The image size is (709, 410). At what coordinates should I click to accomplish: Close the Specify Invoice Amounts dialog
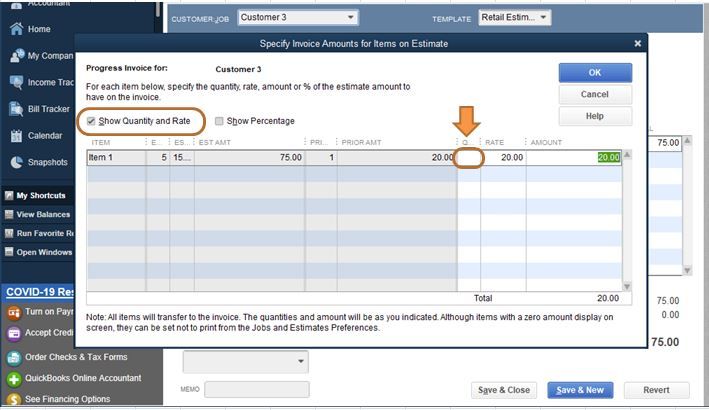638,43
